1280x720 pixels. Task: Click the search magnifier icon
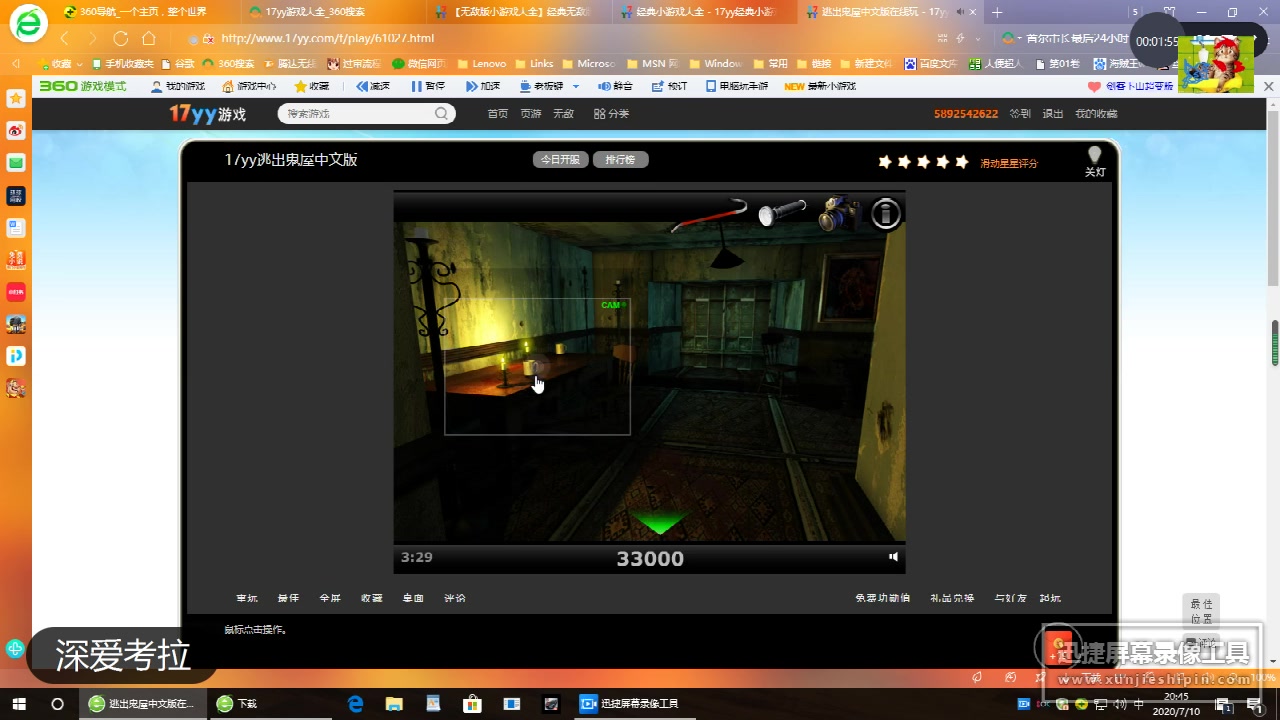pyautogui.click(x=442, y=114)
